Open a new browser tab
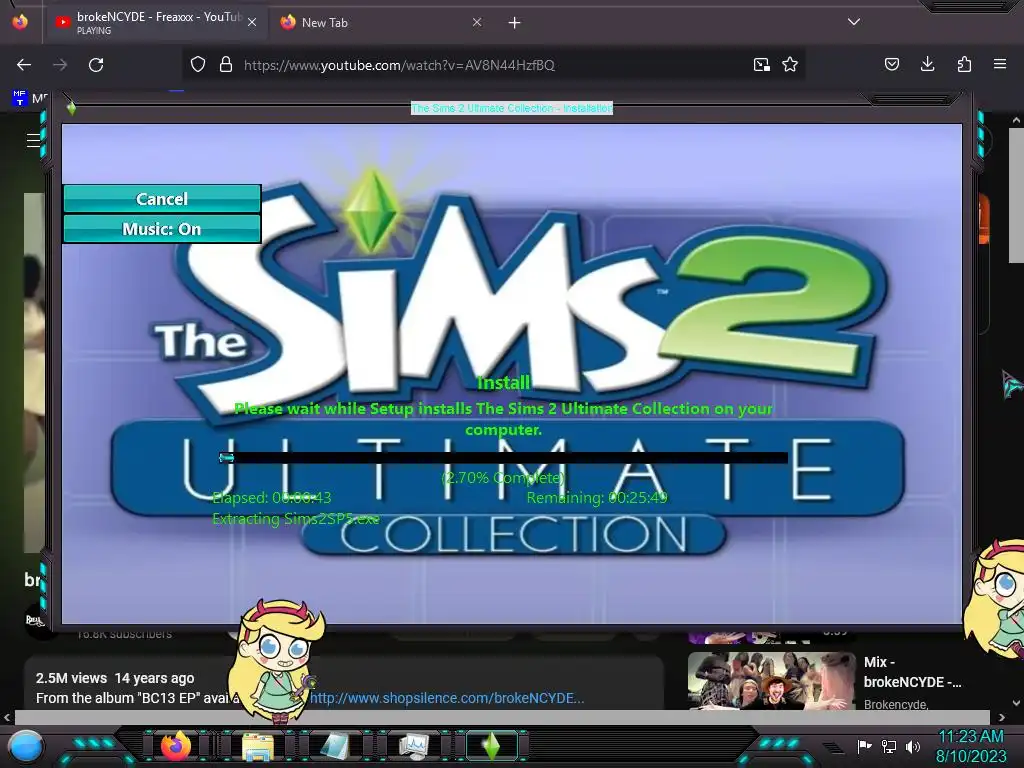The image size is (1024, 768). [515, 23]
